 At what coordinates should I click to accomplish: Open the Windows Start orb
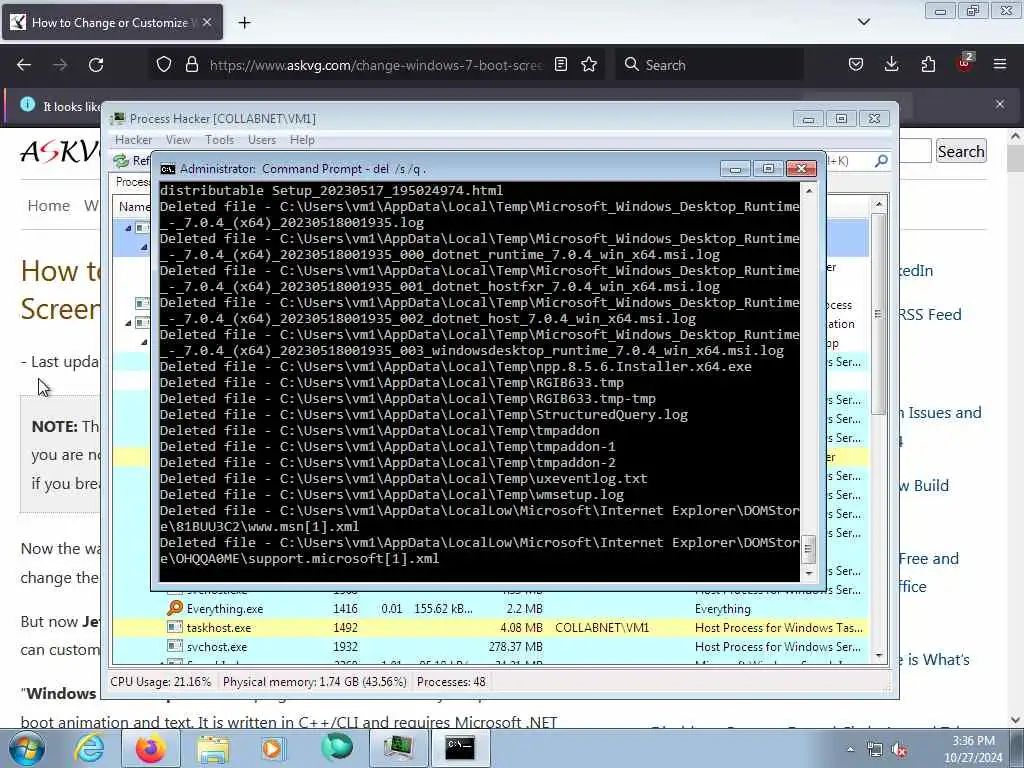pos(27,748)
